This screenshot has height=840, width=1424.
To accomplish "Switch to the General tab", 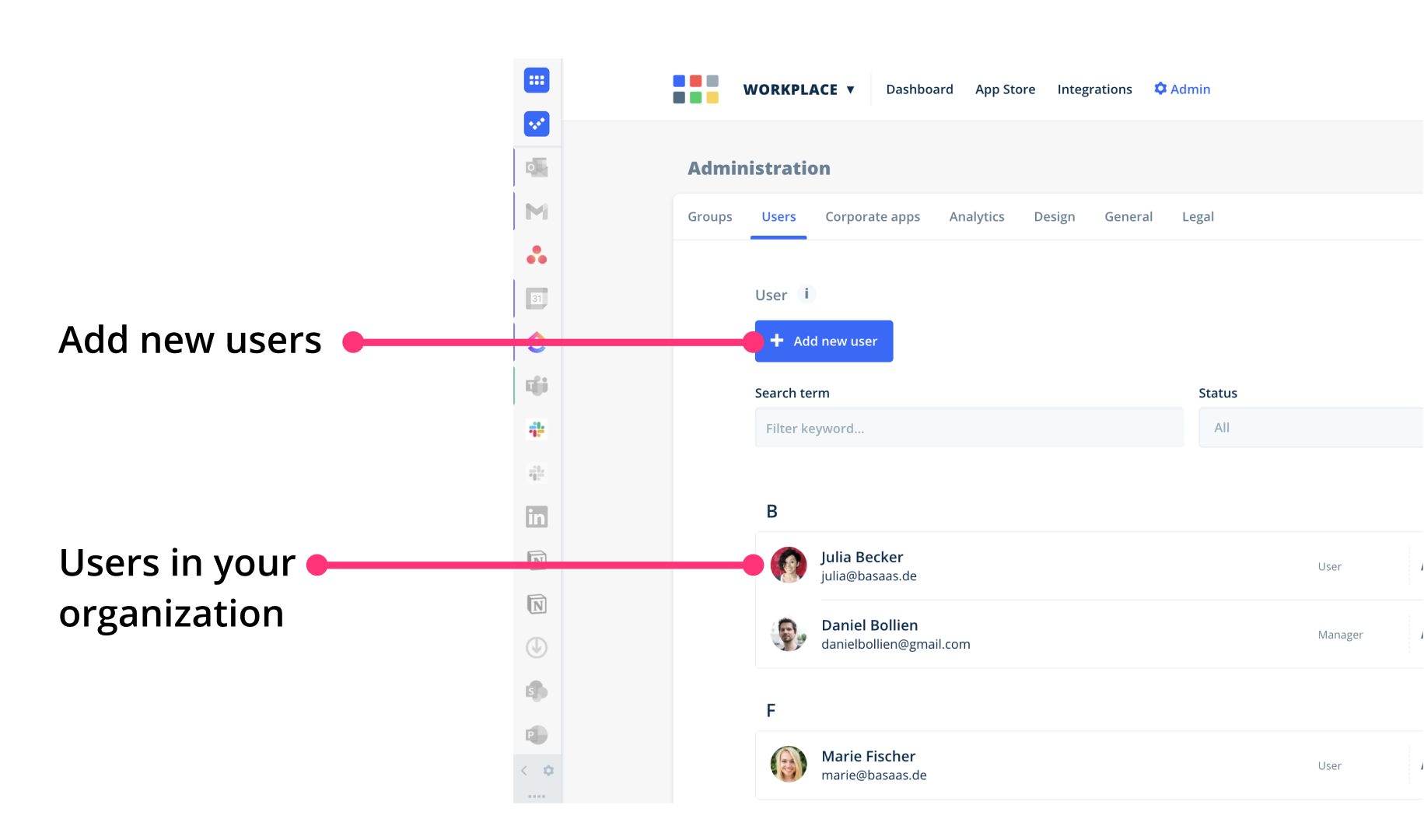I will [1128, 216].
